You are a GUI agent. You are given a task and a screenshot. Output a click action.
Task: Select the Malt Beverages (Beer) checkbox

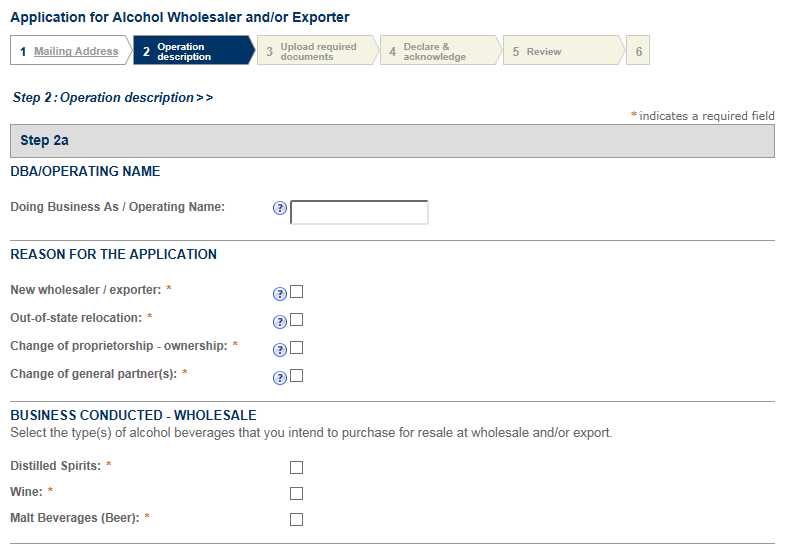click(x=296, y=519)
